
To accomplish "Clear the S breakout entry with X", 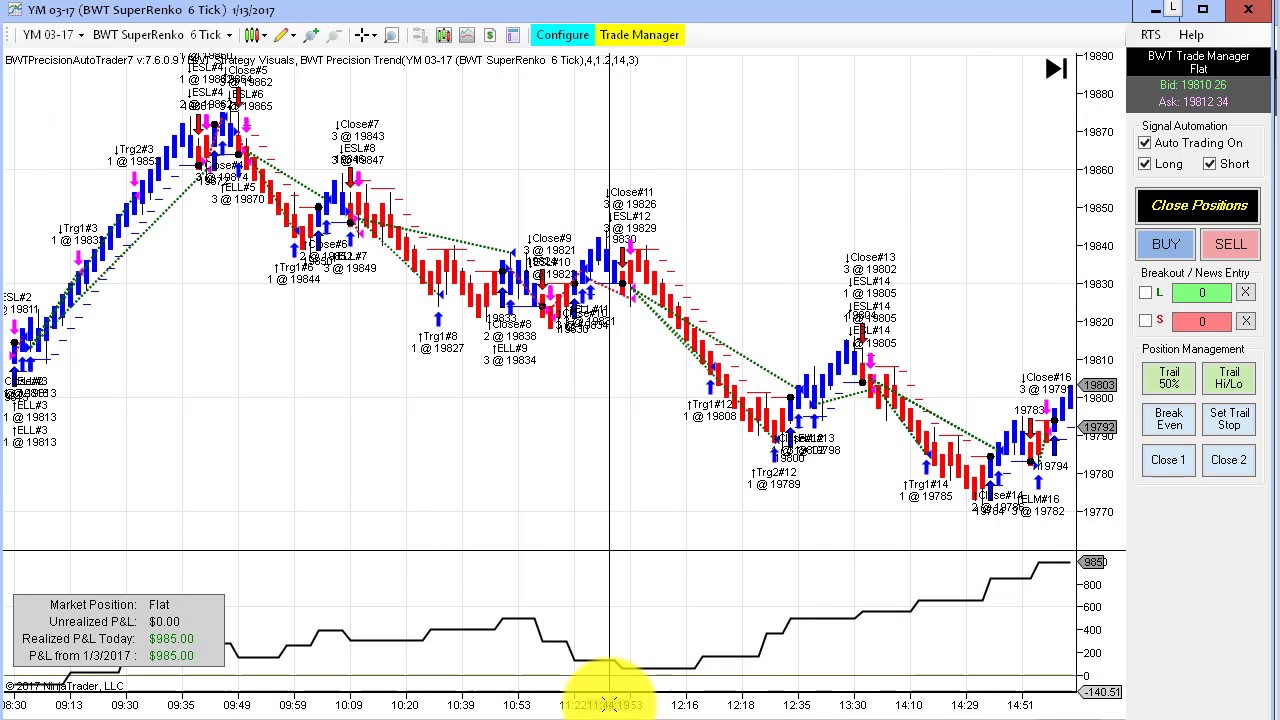I will tap(1245, 321).
